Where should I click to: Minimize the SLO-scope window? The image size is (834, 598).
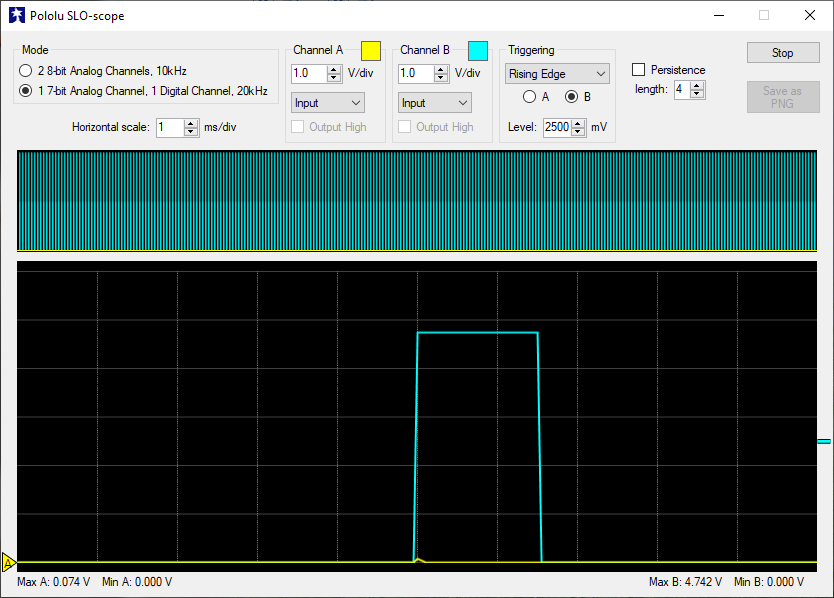click(719, 15)
